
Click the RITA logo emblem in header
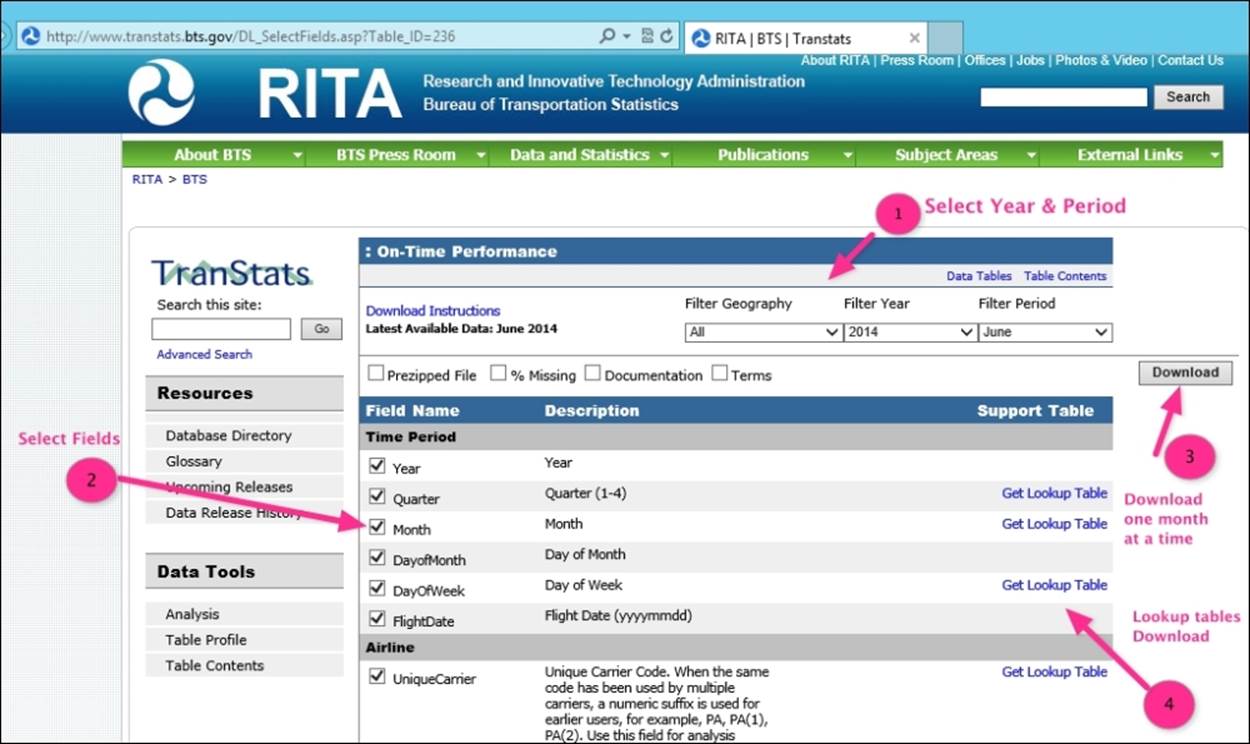tap(161, 92)
